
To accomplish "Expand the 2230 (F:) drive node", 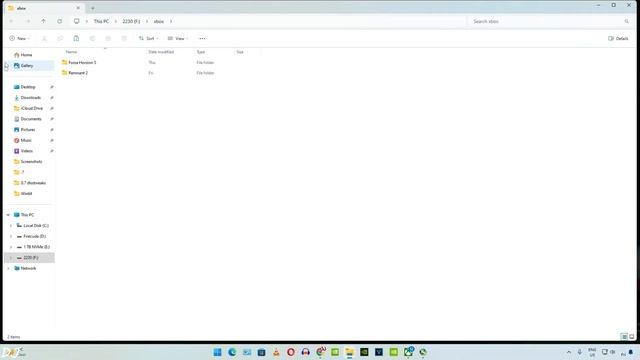I will click(11, 258).
